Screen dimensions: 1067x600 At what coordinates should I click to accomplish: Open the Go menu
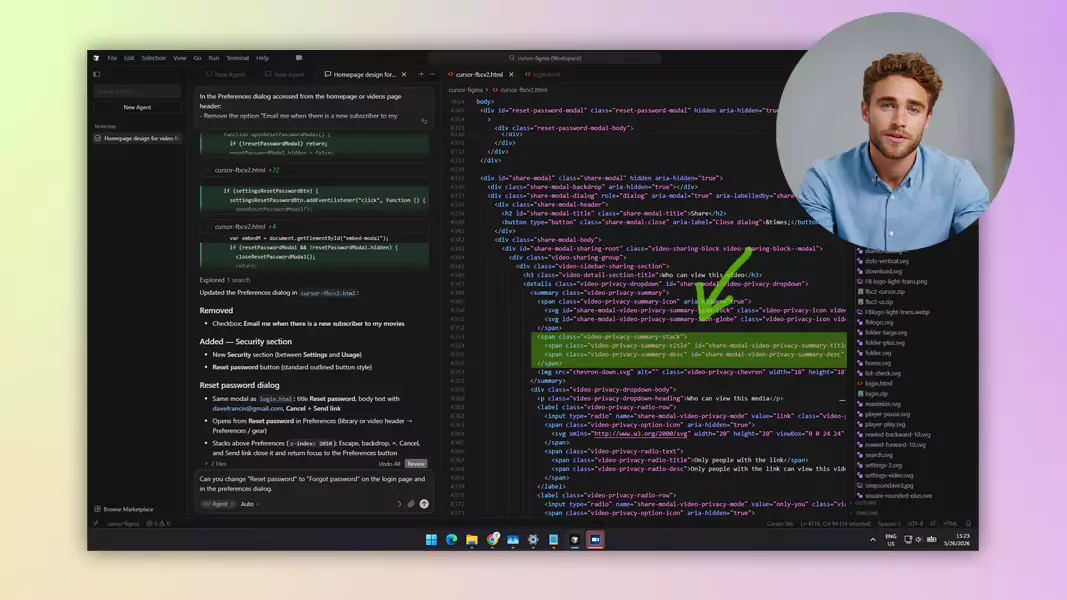(197, 58)
